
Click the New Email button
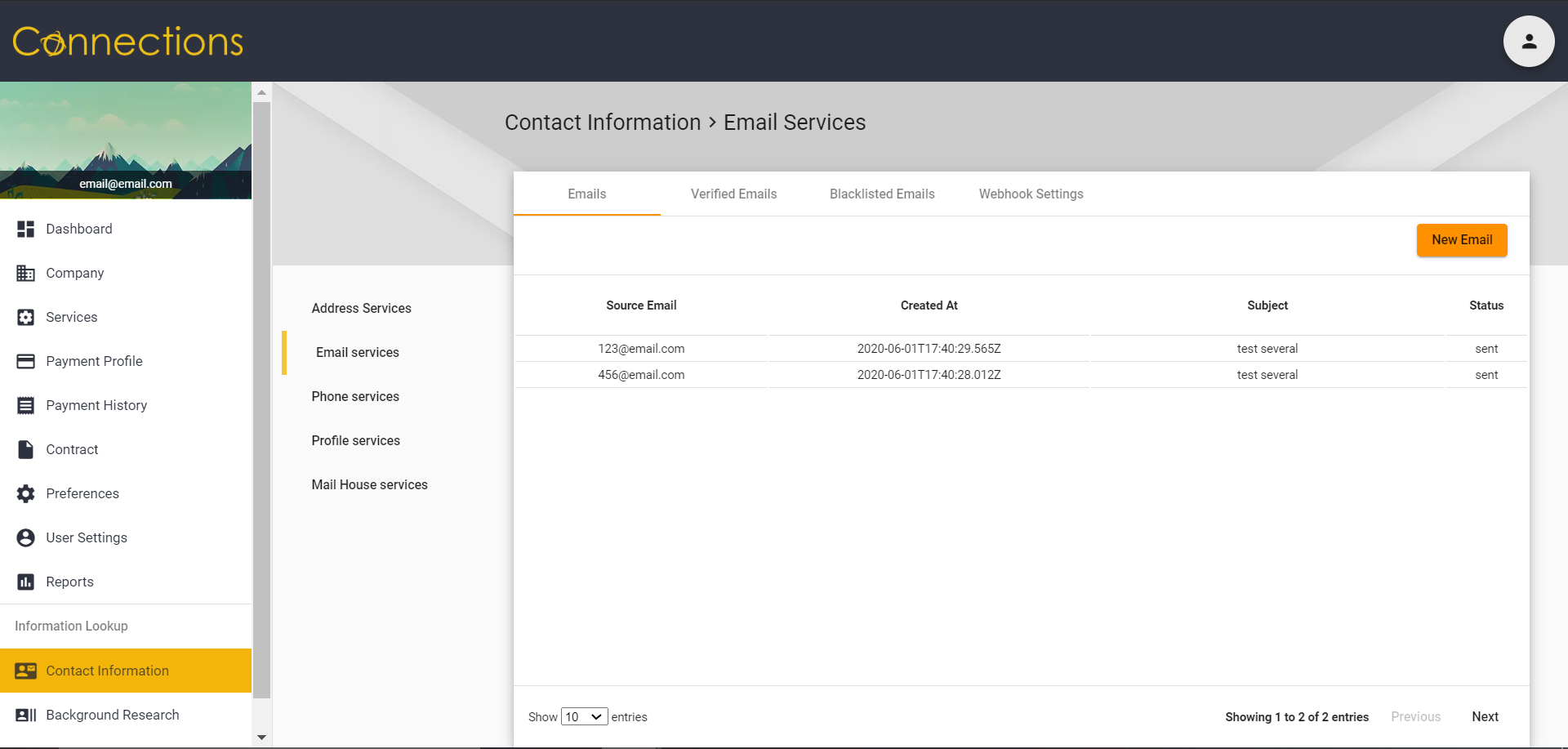1462,240
